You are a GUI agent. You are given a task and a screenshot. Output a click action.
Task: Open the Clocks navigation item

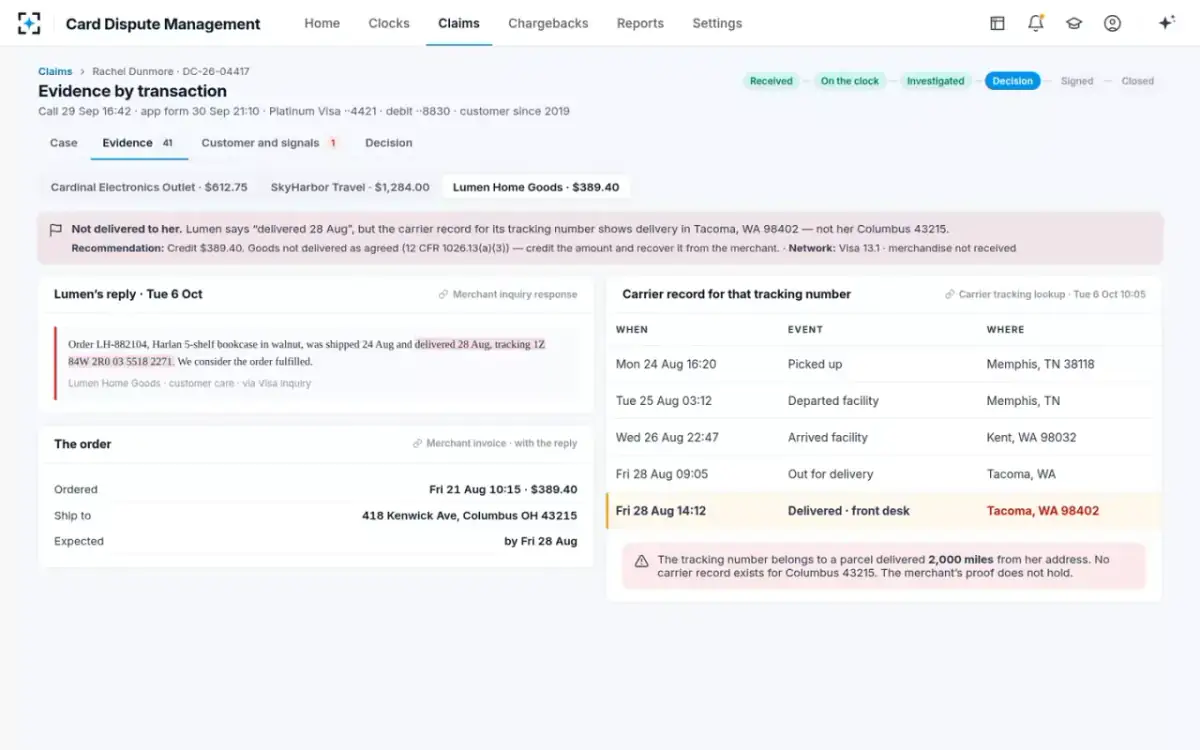click(x=389, y=23)
